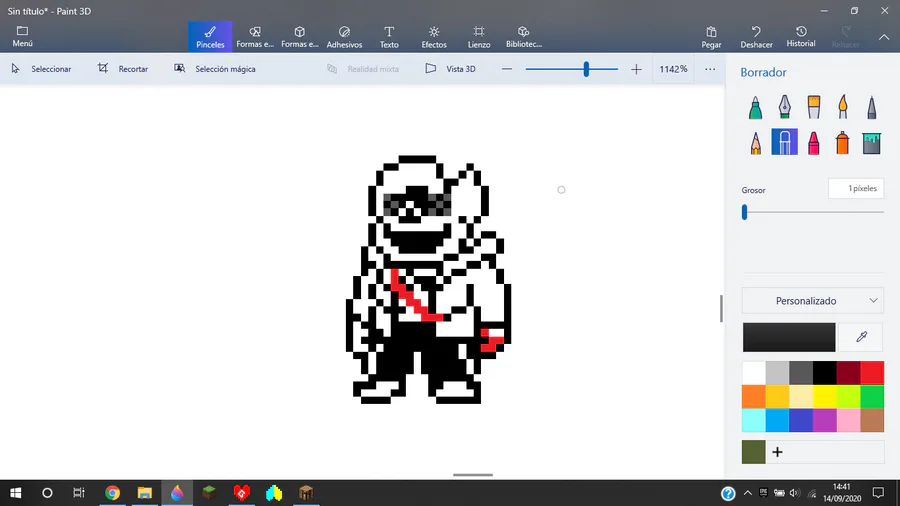900x506 pixels.
Task: Zoom in with the plus button
Action: click(636, 69)
